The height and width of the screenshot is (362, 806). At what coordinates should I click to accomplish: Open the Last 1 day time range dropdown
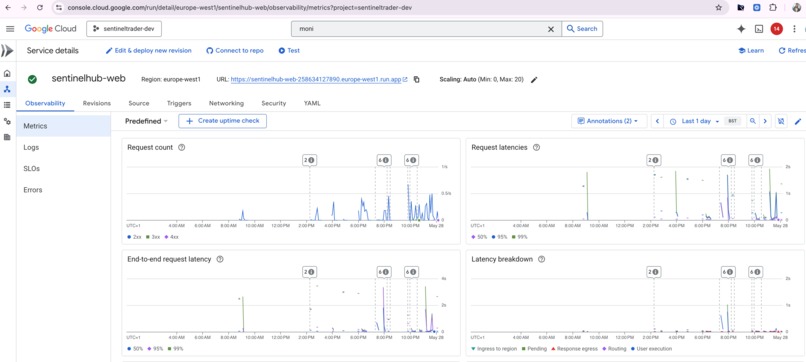(x=694, y=121)
